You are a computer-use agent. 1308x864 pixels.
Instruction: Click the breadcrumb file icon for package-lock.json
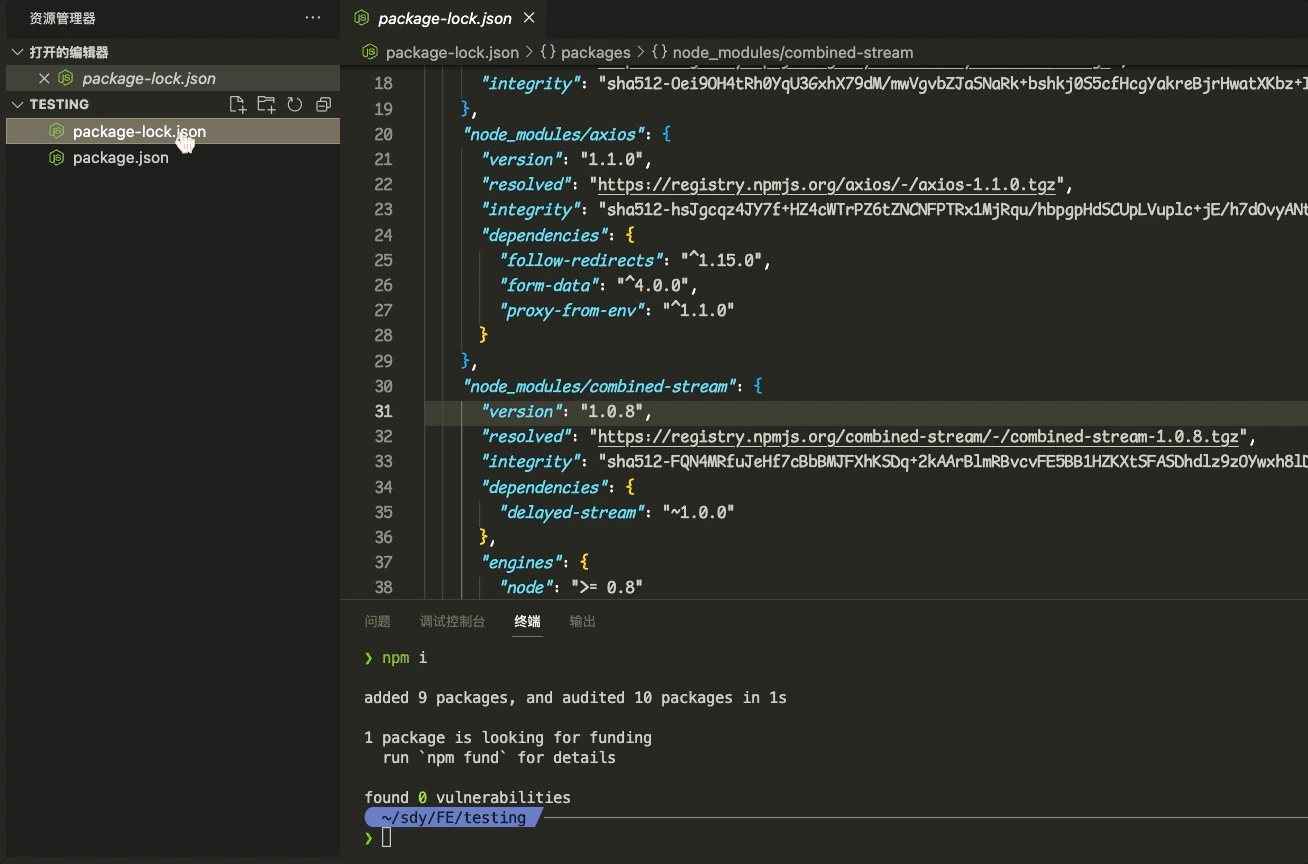[x=370, y=52]
